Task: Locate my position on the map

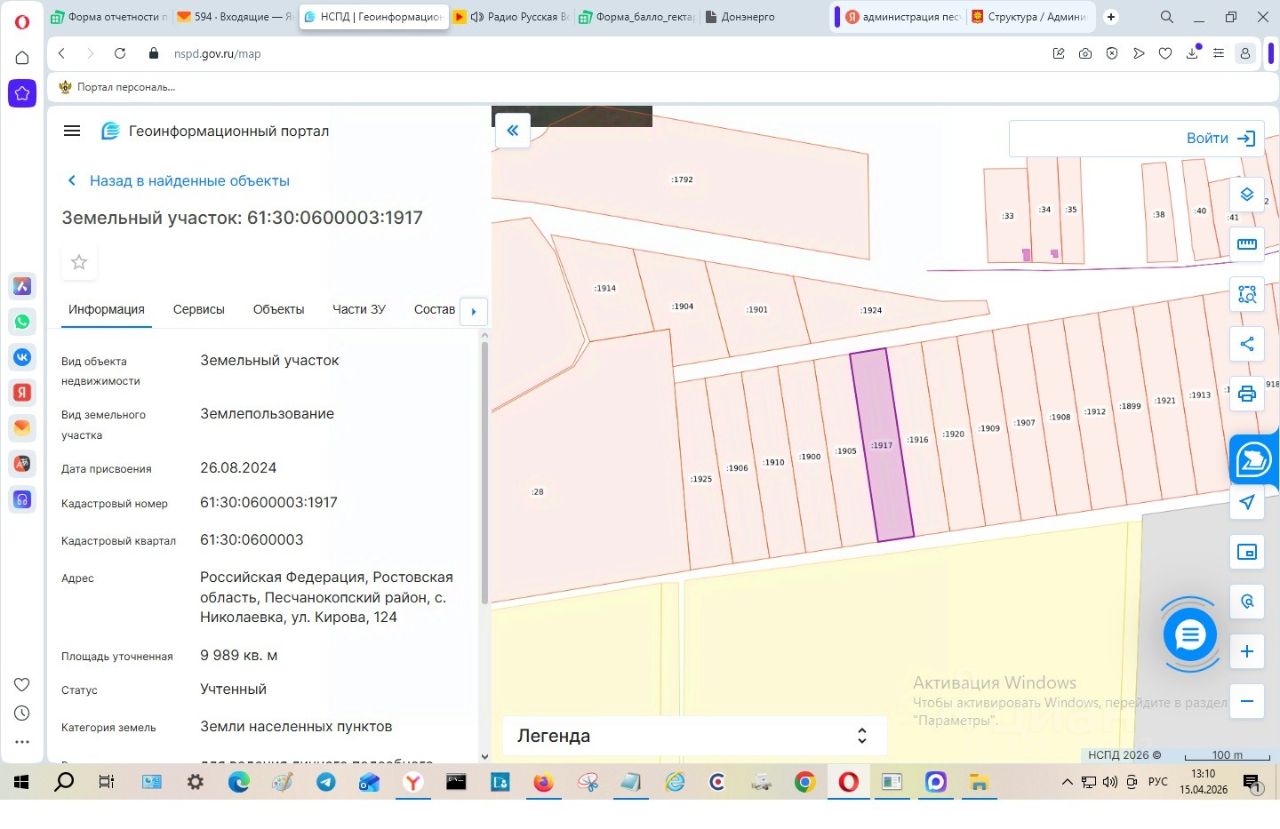Action: tap(1247, 502)
